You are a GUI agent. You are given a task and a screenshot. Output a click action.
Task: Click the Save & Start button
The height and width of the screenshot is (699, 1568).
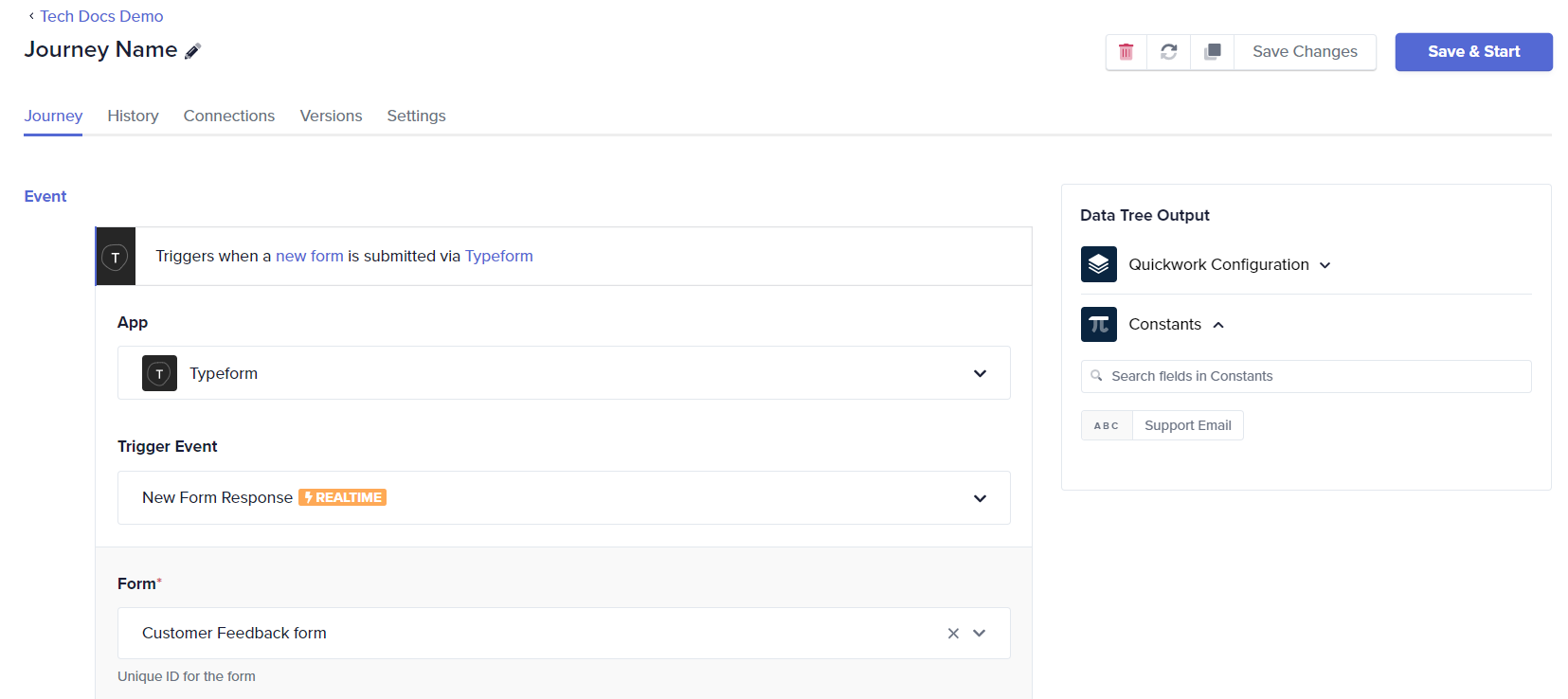point(1473,52)
